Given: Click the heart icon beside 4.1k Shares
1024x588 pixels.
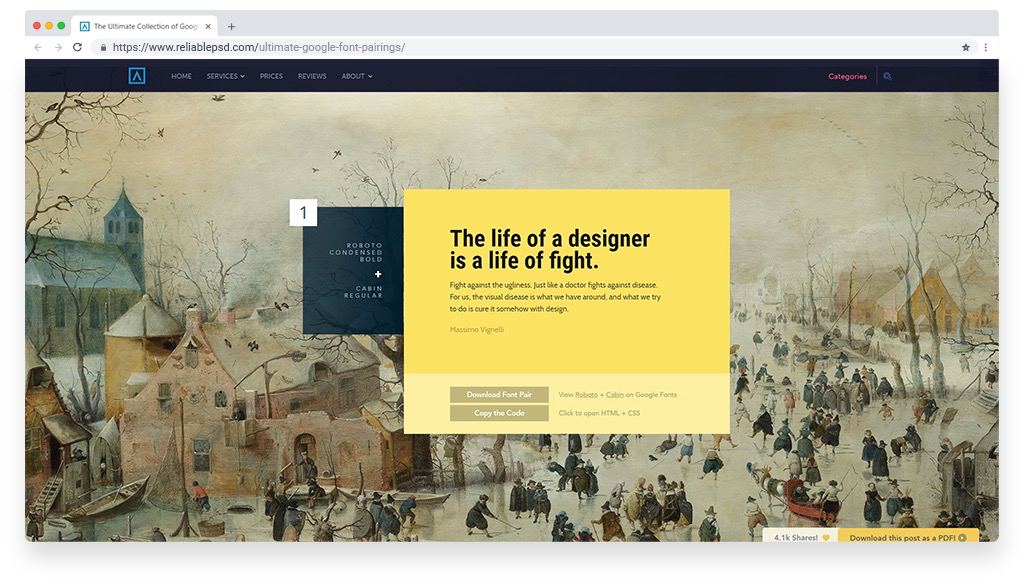Looking at the screenshot, I should click(825, 537).
